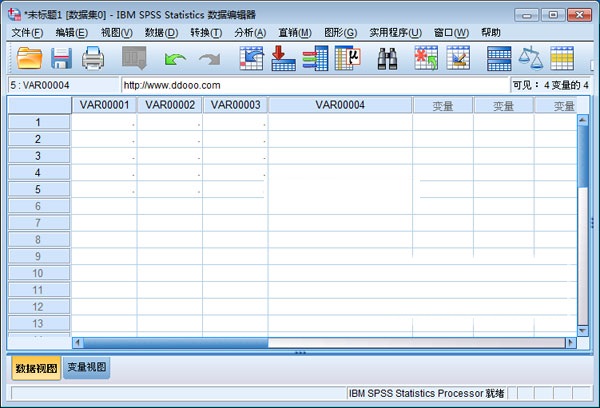Switch to the 变量视图 tab
Screen dimensions: 600x408
[88, 368]
